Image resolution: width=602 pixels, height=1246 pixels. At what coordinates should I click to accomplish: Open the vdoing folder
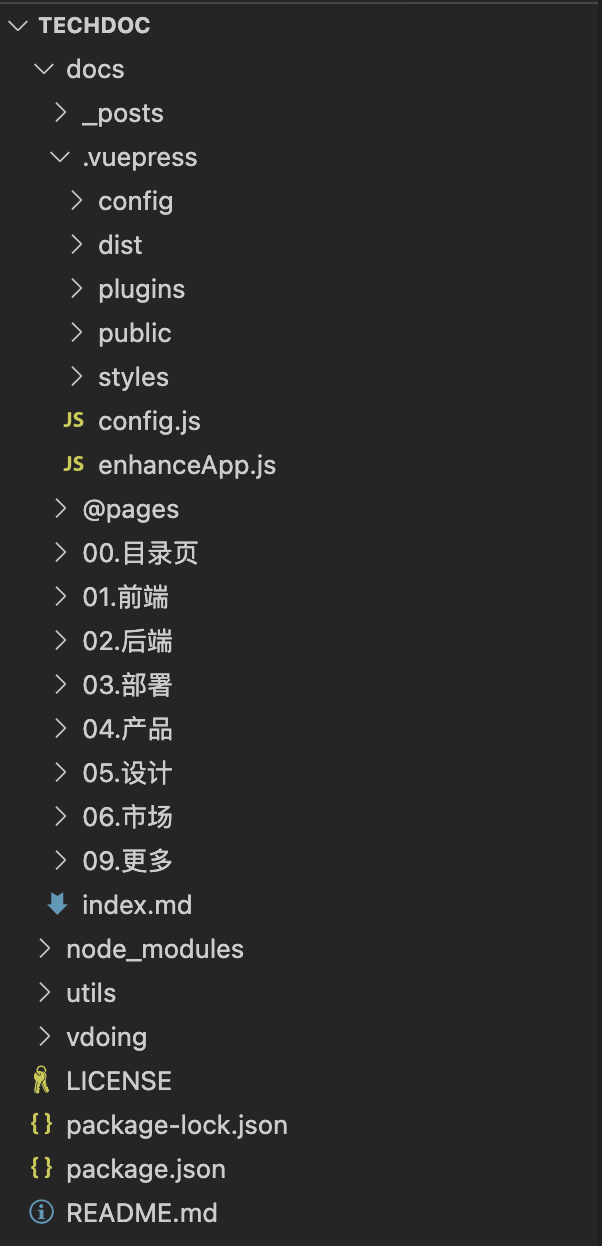coord(106,1037)
